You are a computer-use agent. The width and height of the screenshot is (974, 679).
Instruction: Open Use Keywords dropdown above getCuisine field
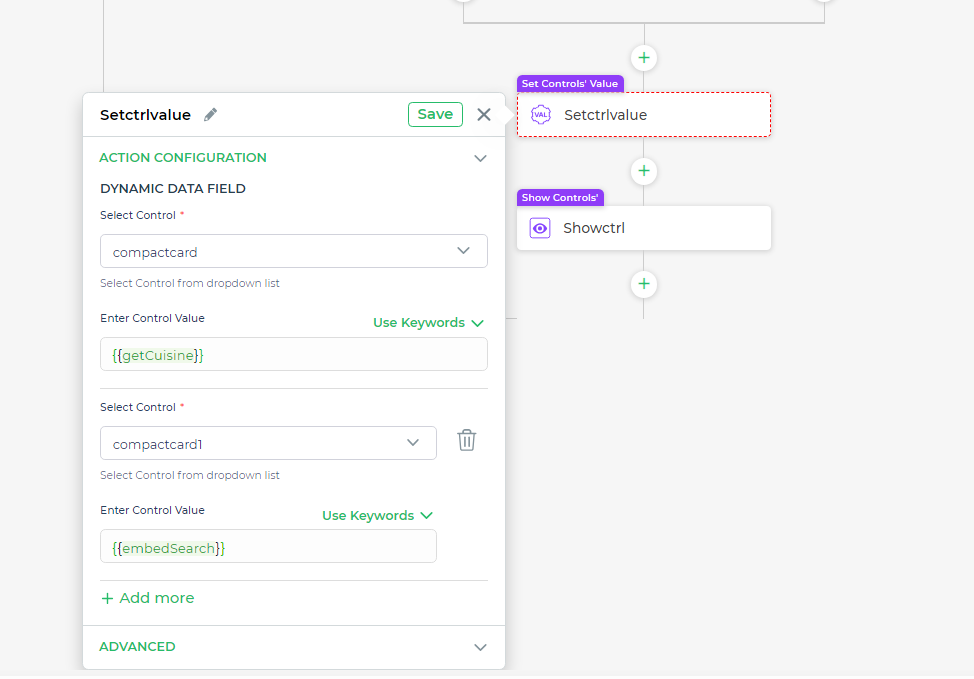[x=428, y=323]
